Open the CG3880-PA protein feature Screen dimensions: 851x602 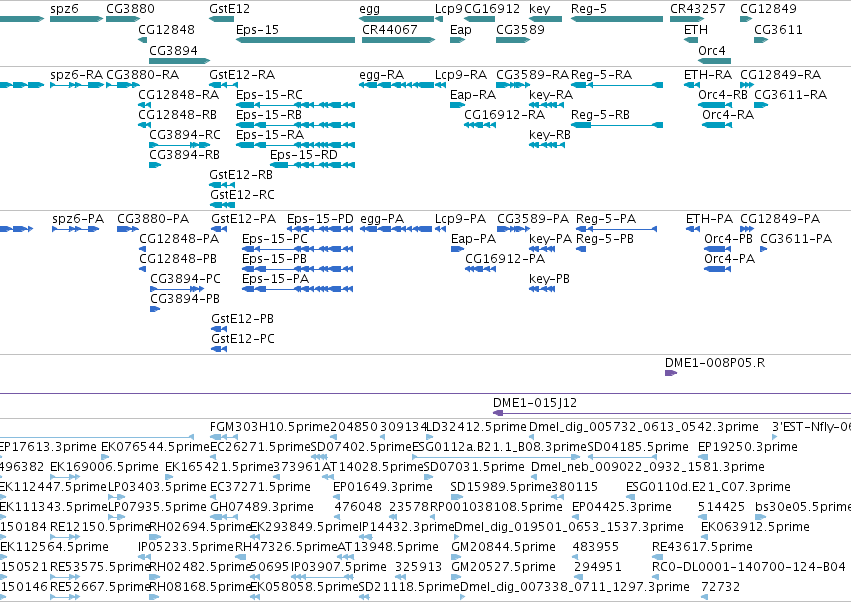coord(128,229)
